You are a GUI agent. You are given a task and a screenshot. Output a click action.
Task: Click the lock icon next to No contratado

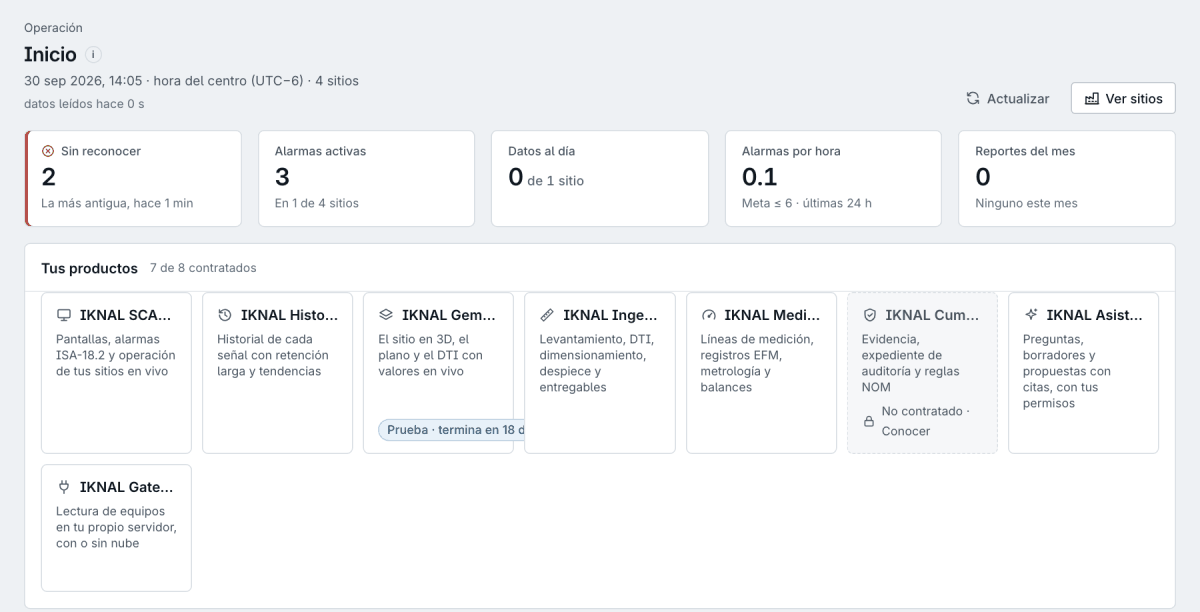coord(869,421)
